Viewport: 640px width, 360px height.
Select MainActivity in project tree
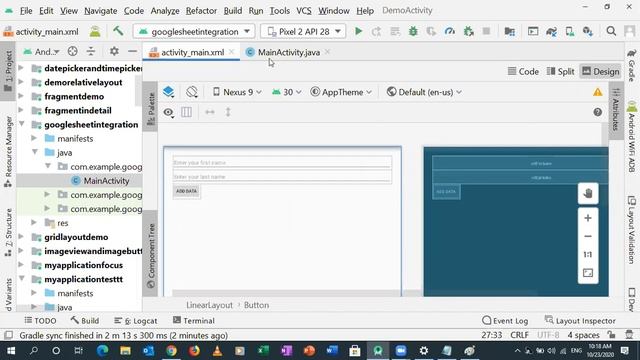coord(106,180)
